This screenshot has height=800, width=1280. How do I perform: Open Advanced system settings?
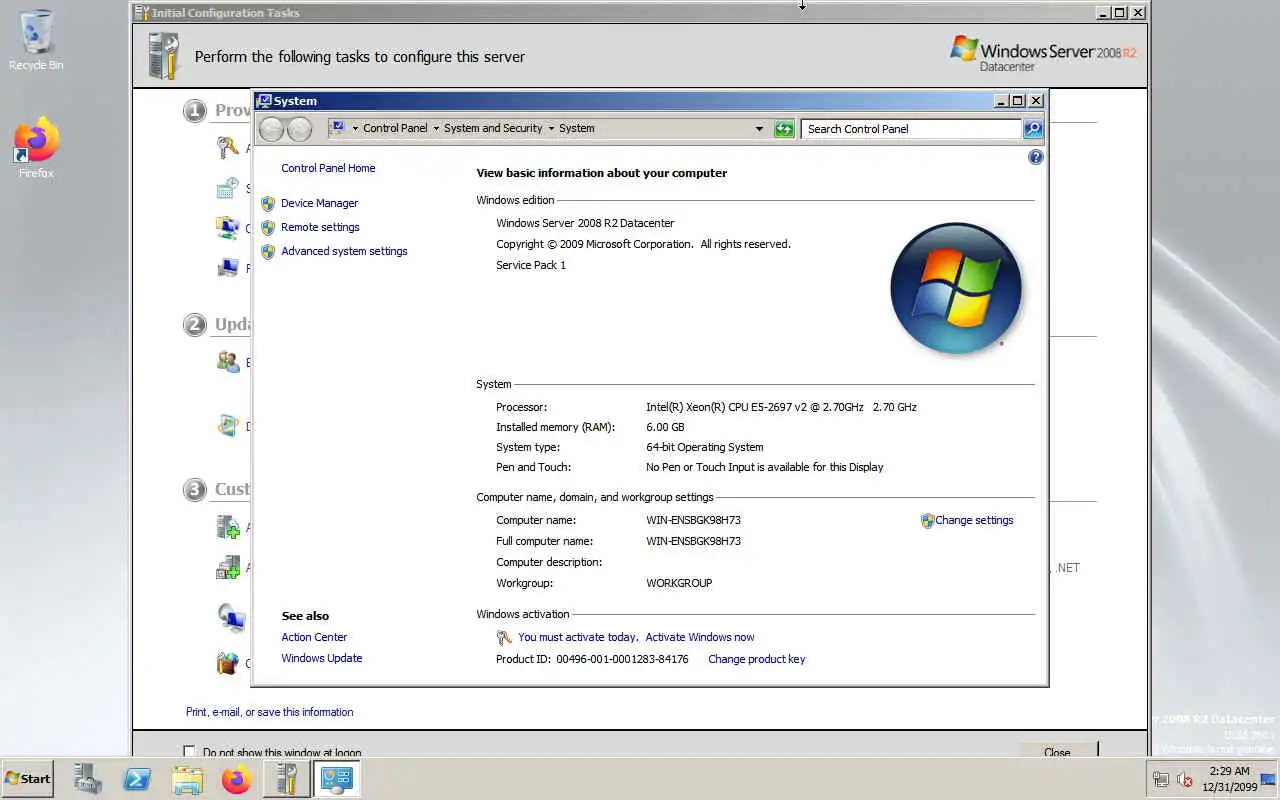[344, 251]
